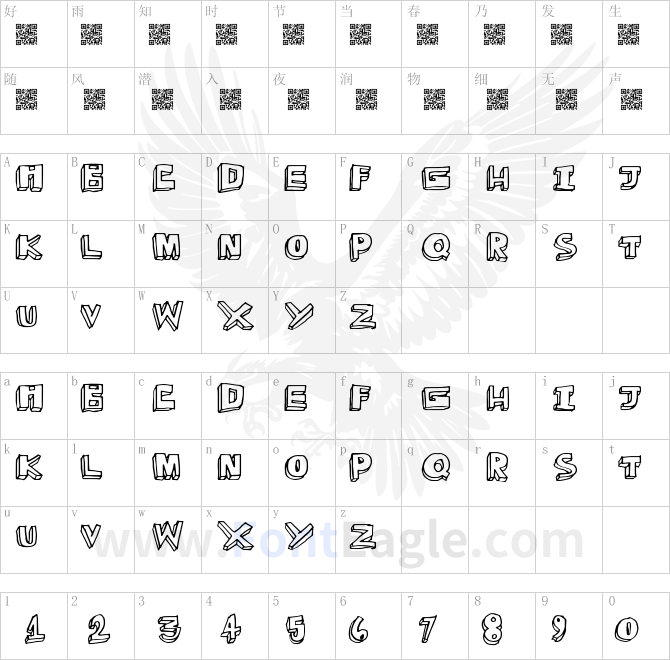This screenshot has height=660, width=670.
Task: Open the uppercase A glyph preview
Action: click(x=29, y=178)
